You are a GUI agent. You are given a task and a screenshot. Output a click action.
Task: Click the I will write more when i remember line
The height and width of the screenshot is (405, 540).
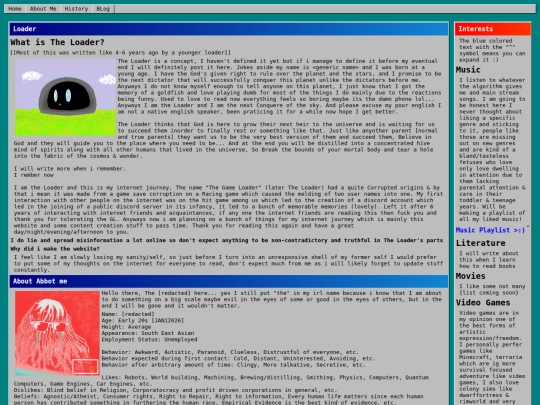coord(70,169)
